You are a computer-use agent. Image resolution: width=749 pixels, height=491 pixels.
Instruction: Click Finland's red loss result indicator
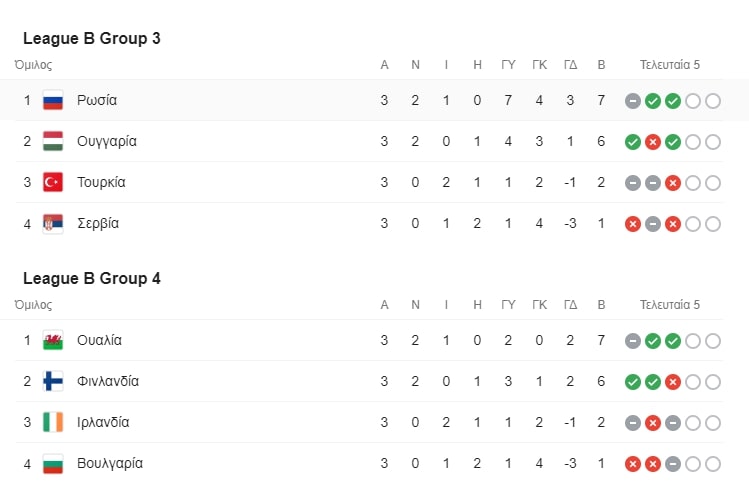click(x=673, y=382)
